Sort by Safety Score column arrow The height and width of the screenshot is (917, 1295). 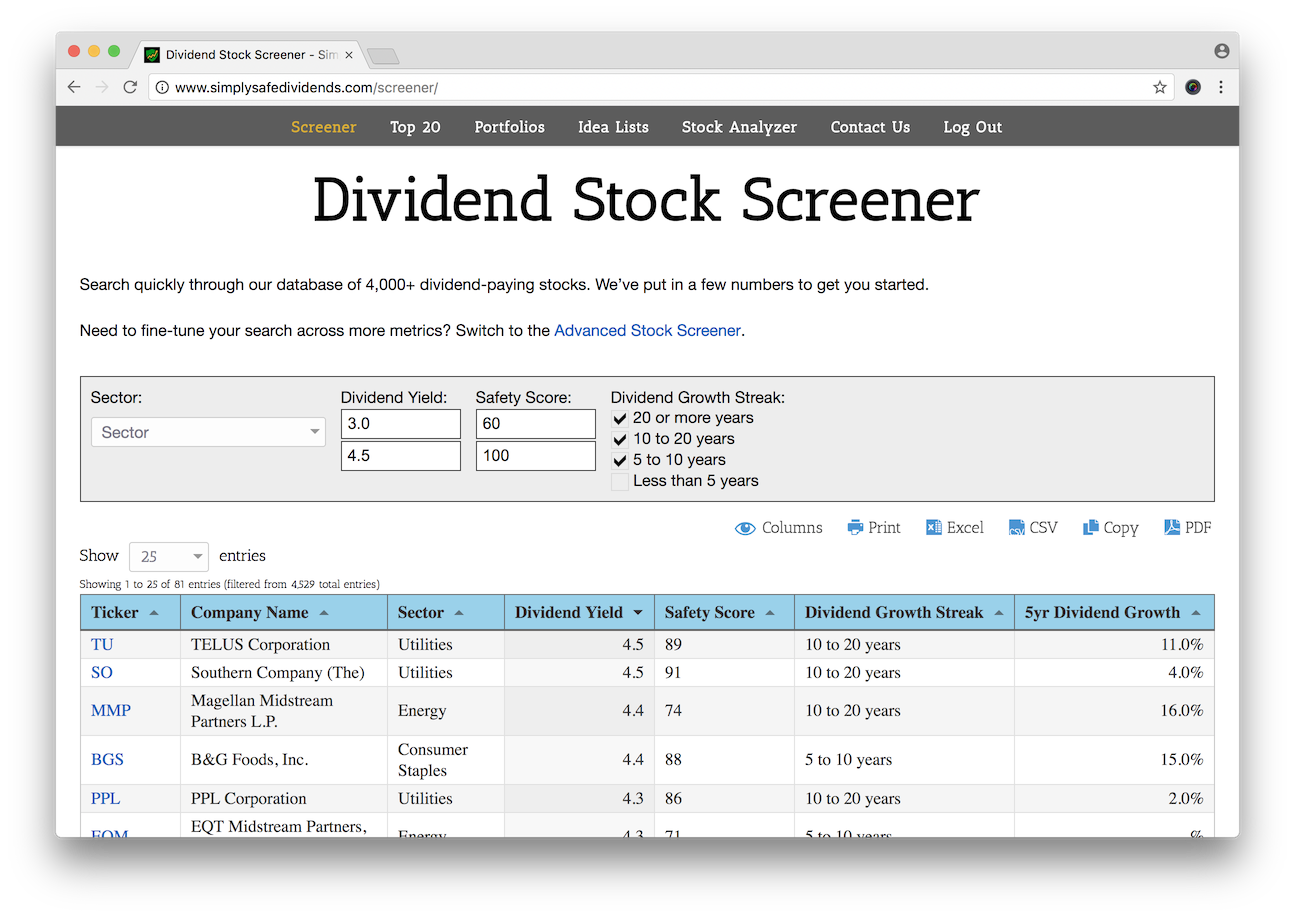pos(770,611)
